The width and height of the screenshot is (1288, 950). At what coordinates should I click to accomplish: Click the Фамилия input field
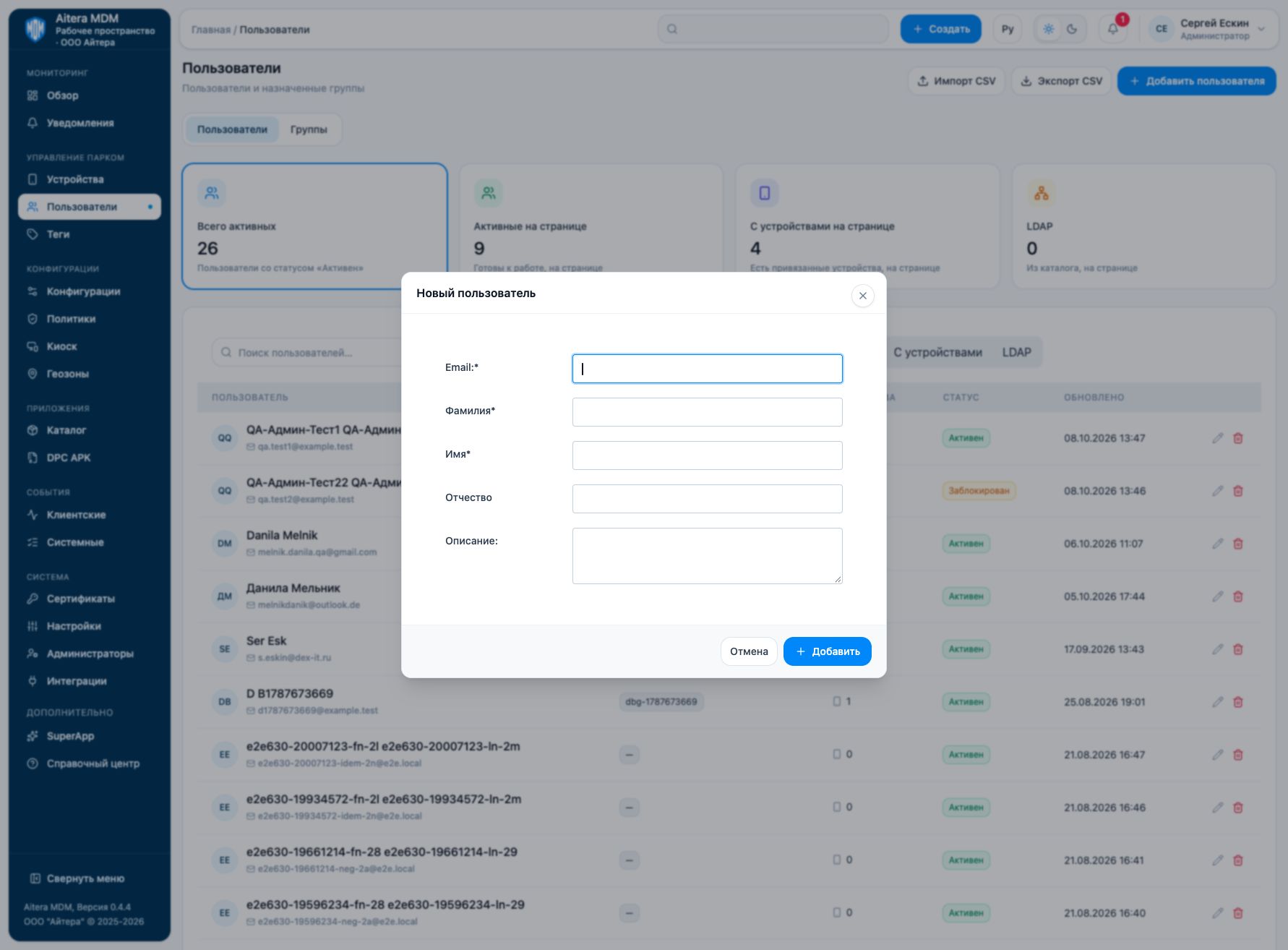(707, 412)
